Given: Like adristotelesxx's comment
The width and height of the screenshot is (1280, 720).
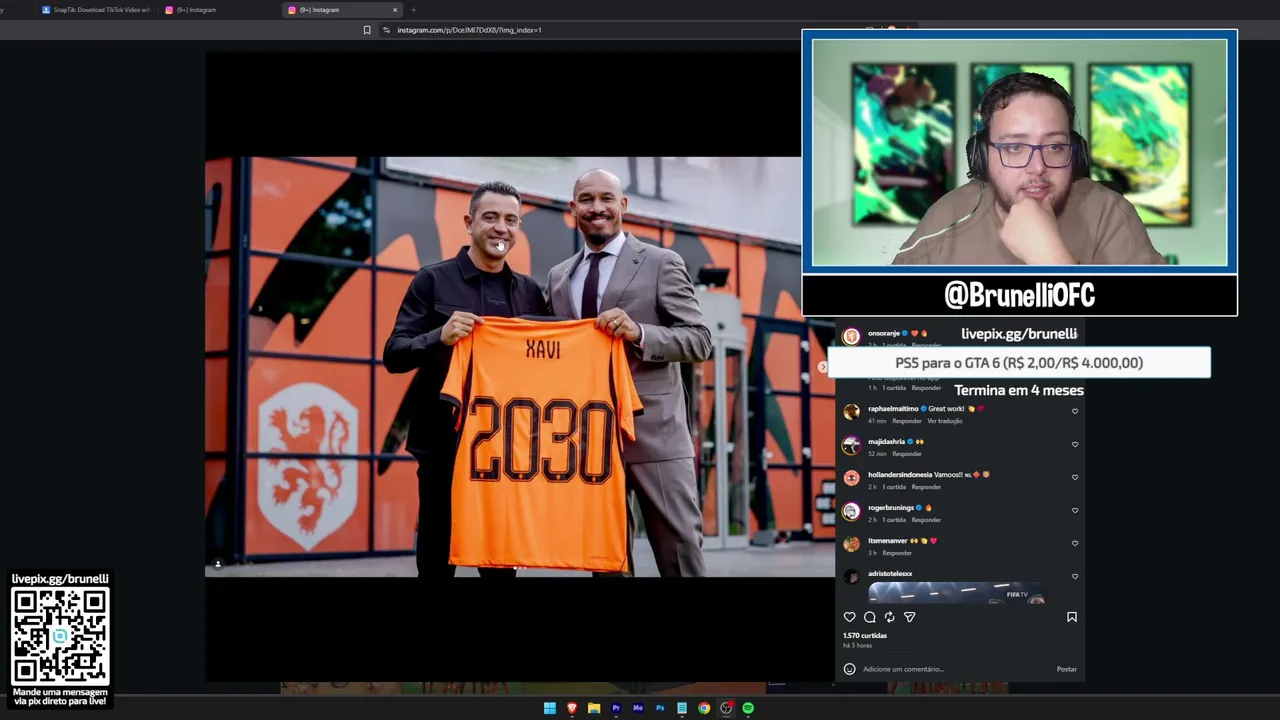Looking at the screenshot, I should tap(1075, 576).
